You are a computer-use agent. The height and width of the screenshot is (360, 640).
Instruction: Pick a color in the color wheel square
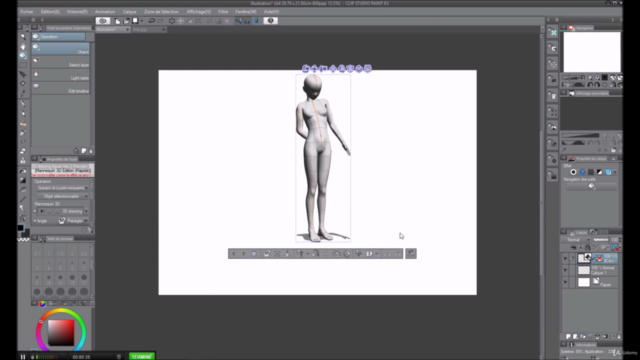click(61, 332)
